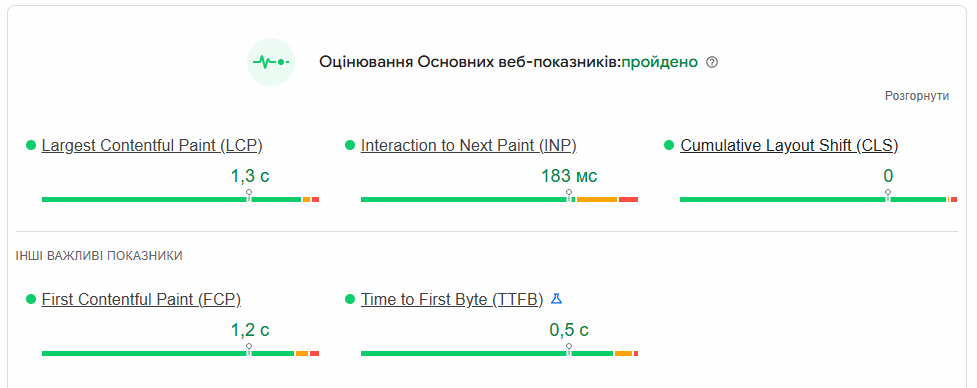Open the Largest Contentful Paint (LCP) link
977x388 pixels.
click(152, 146)
